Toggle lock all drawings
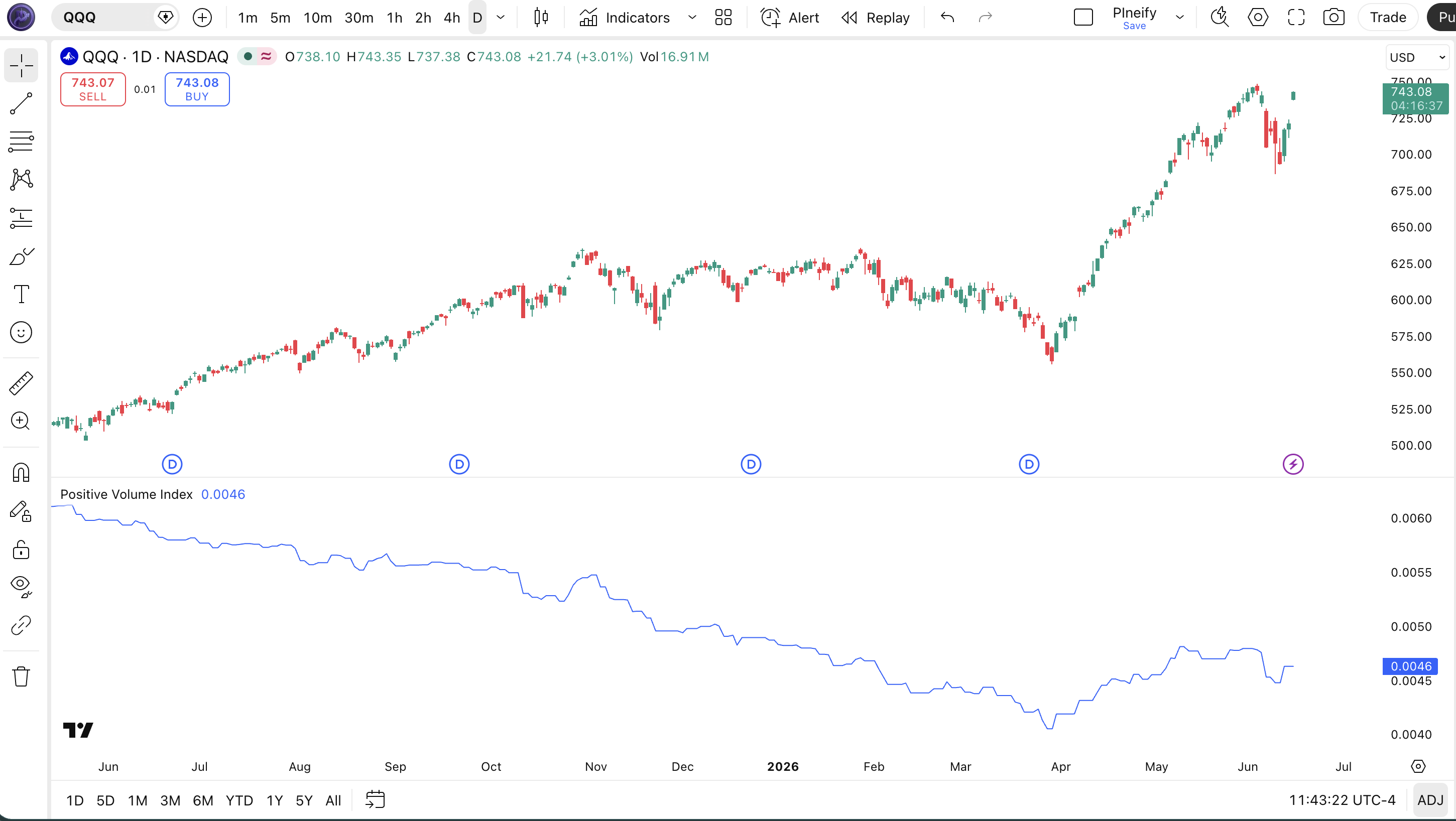 pos(21,549)
